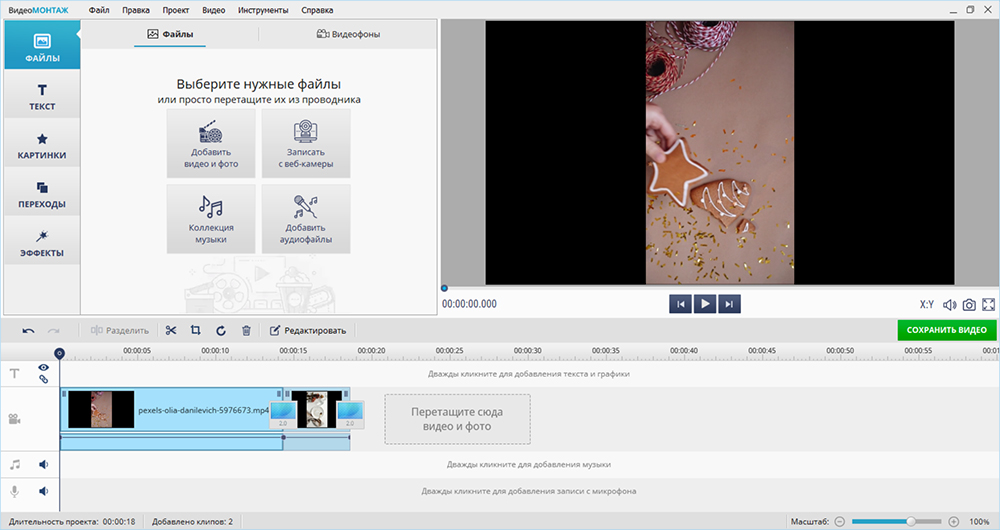1000x530 pixels.
Task: Mute the microphone track speaker
Action: 43,491
